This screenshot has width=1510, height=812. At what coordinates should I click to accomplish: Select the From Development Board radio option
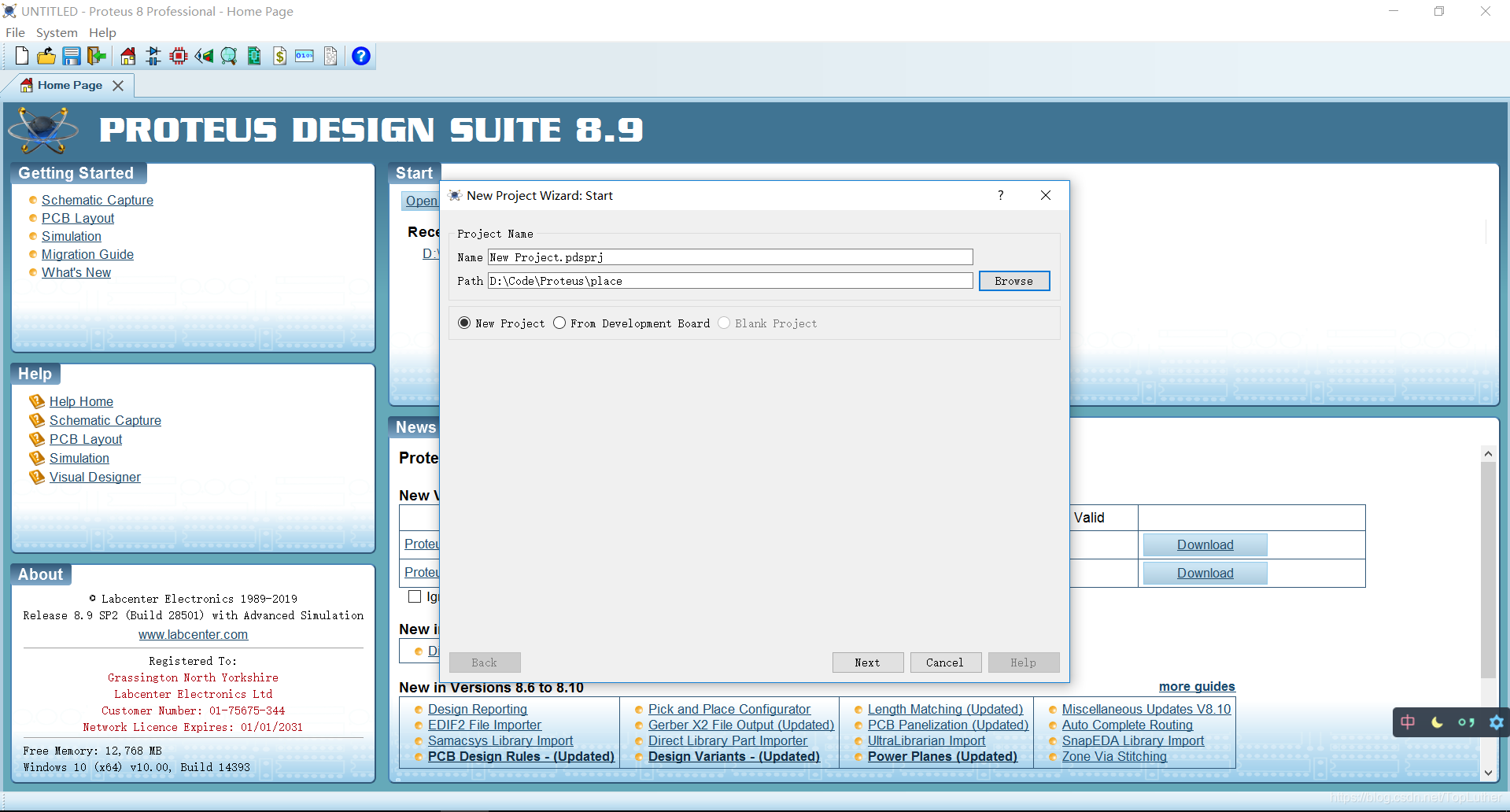tap(559, 323)
